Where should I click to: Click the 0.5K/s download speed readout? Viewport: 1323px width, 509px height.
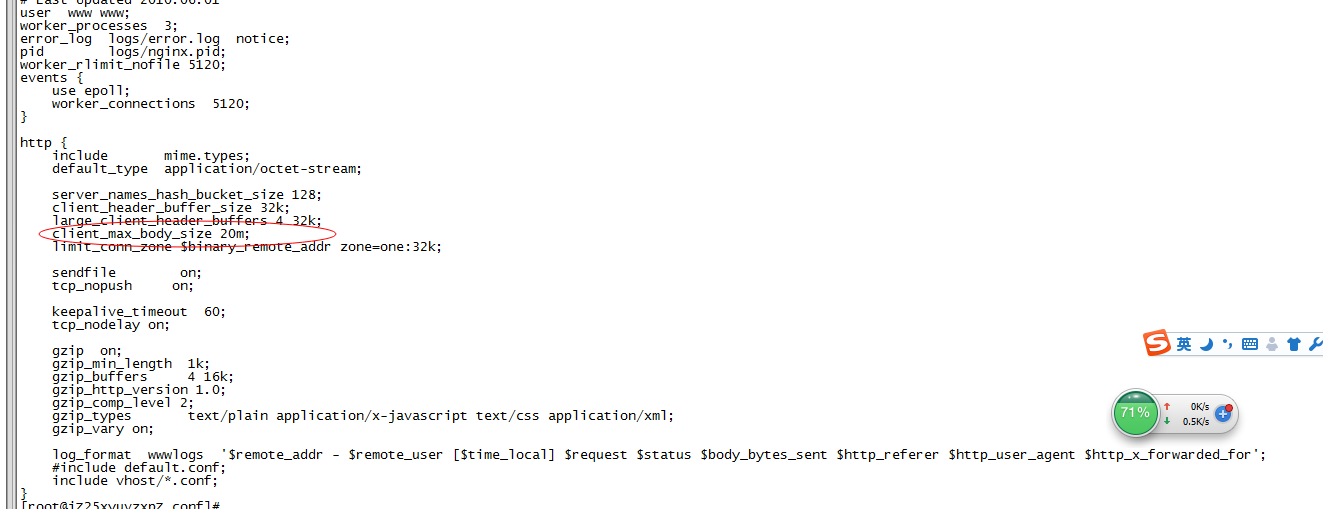click(x=1196, y=422)
